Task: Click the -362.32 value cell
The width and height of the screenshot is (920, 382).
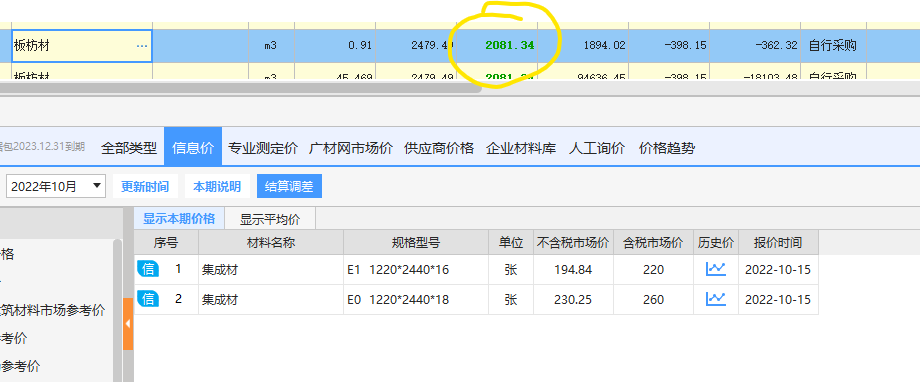Action: tap(776, 46)
